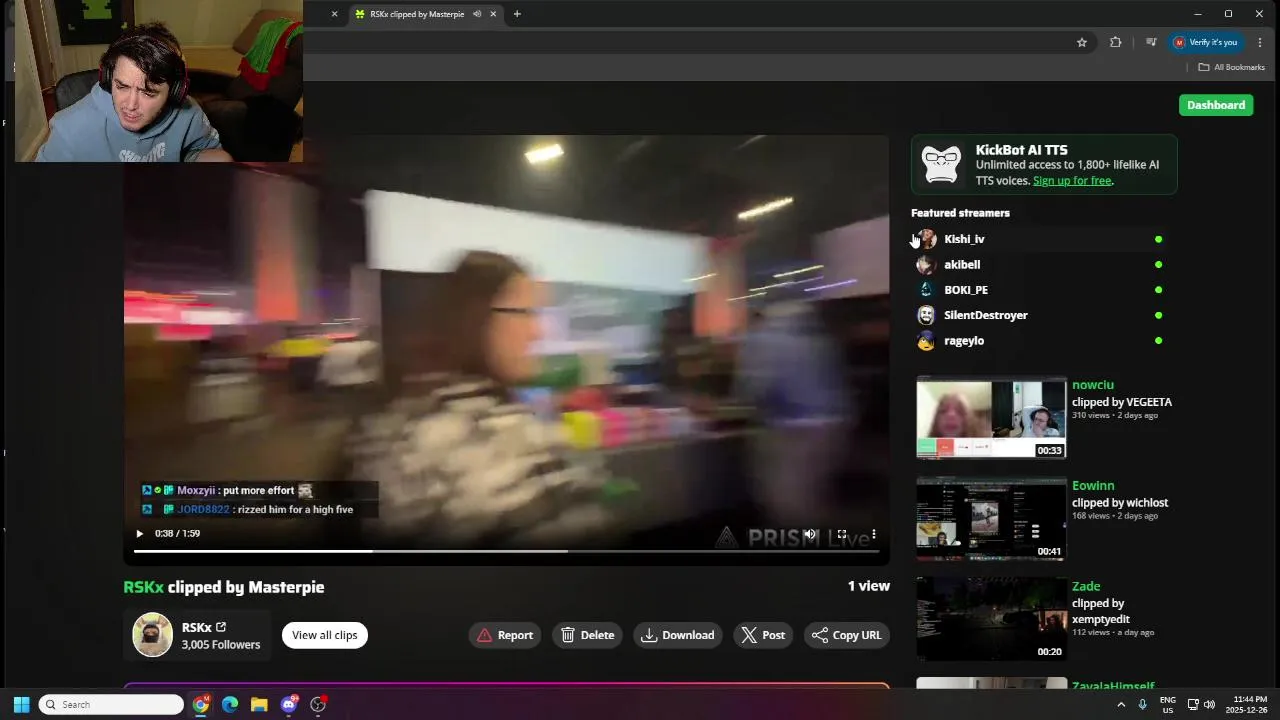Open the Dashboard
Viewport: 1280px width, 720px height.
pyautogui.click(x=1216, y=105)
